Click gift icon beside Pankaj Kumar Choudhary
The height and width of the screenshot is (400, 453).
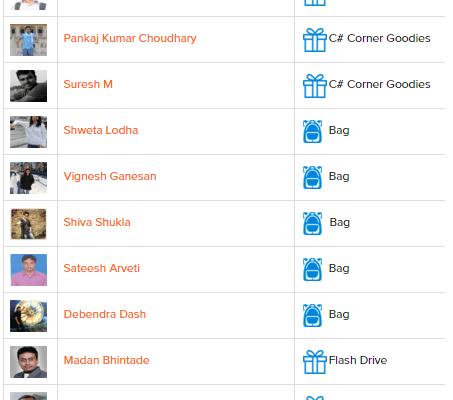315,40
